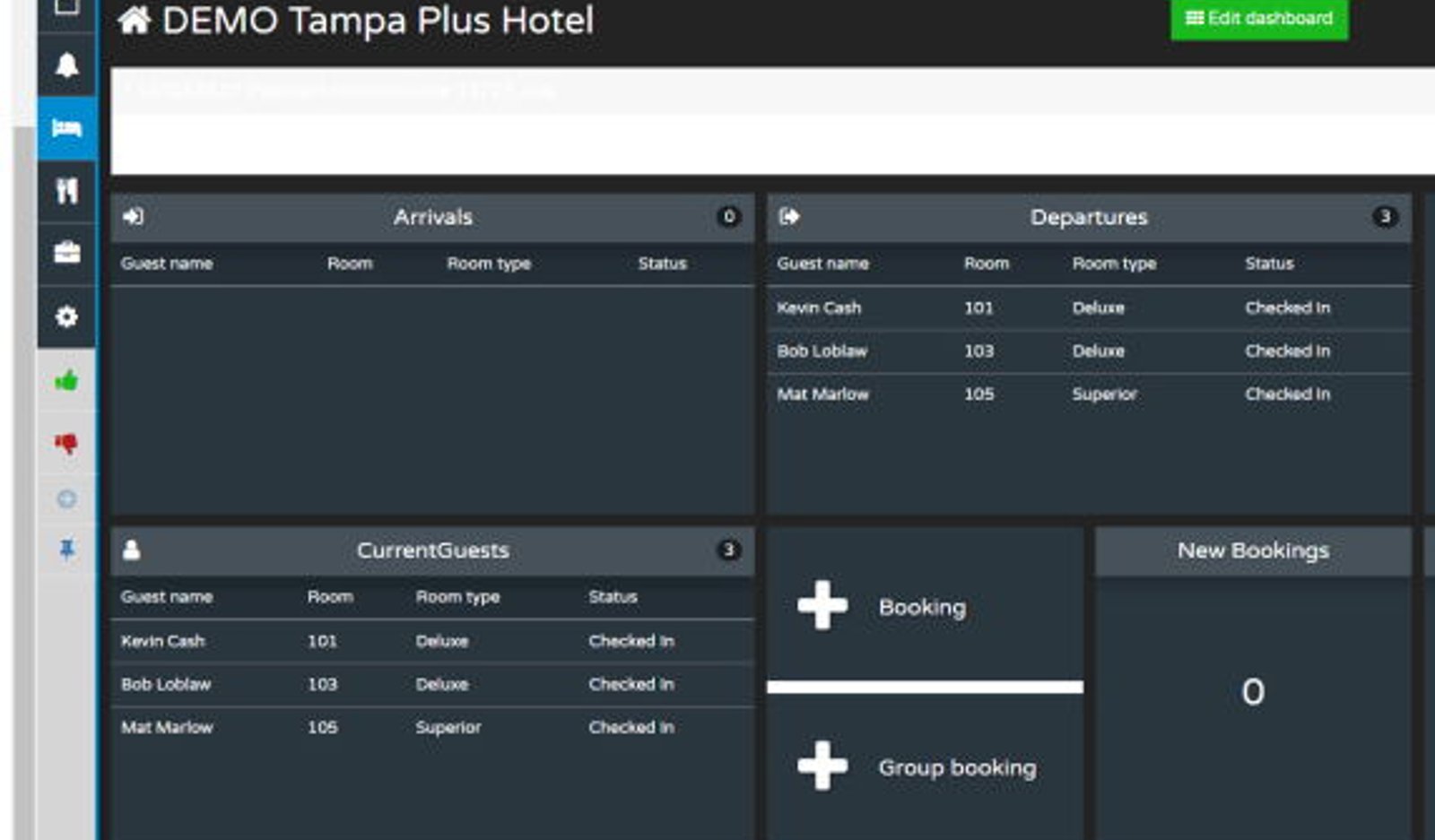Click Guest name column header in CurrentGuests
The image size is (1435, 840).
[167, 597]
